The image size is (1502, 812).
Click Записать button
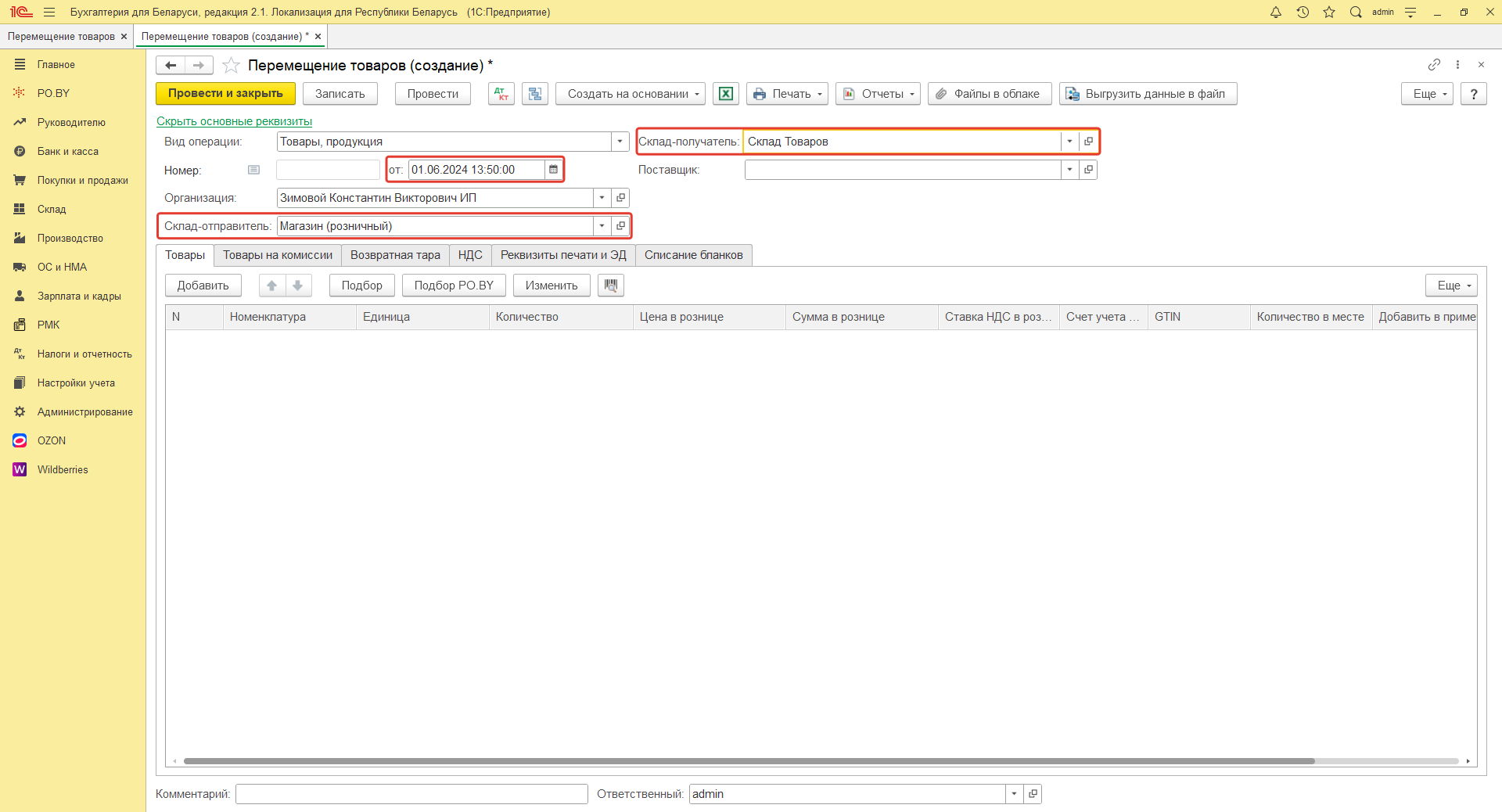click(340, 94)
